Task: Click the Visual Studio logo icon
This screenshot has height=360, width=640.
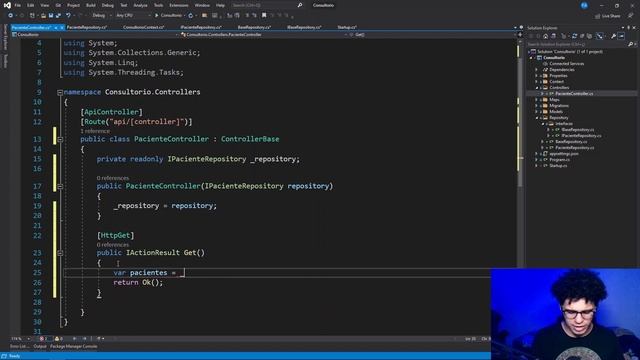Action: click(x=7, y=5)
